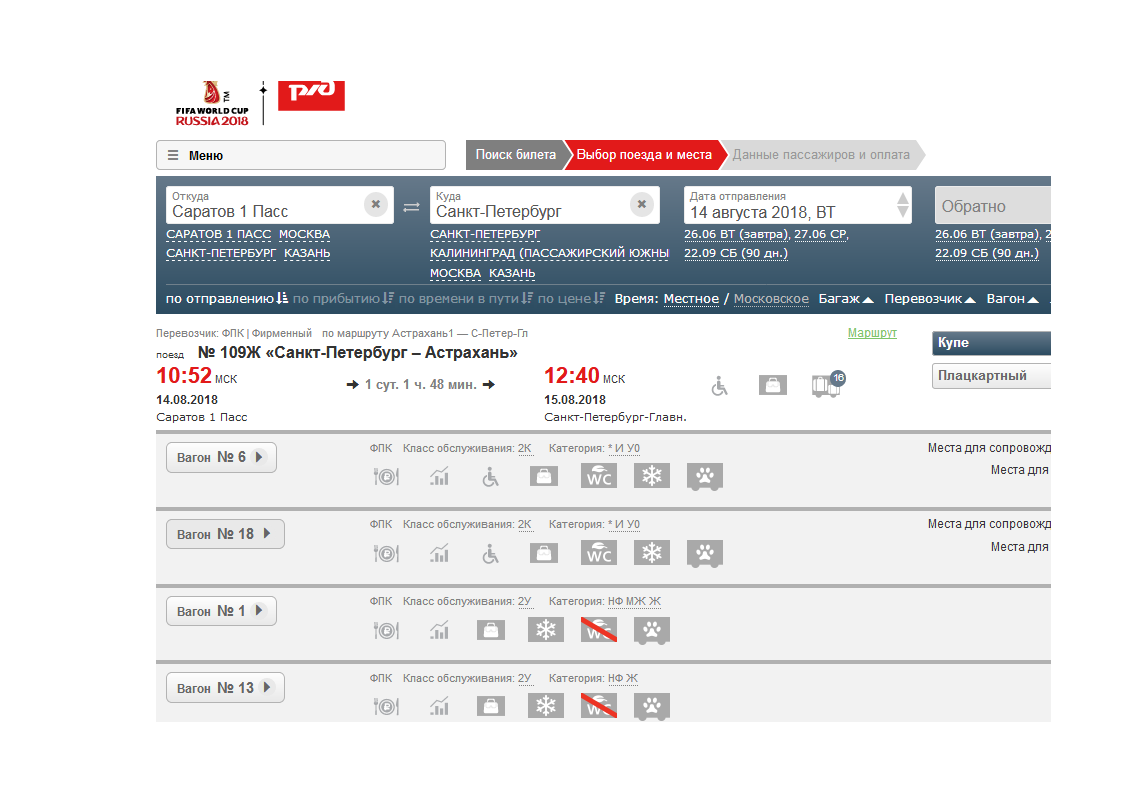The height and width of the screenshot is (793, 1122).
Task: Select the Плацкартный car type tab
Action: click(x=991, y=376)
